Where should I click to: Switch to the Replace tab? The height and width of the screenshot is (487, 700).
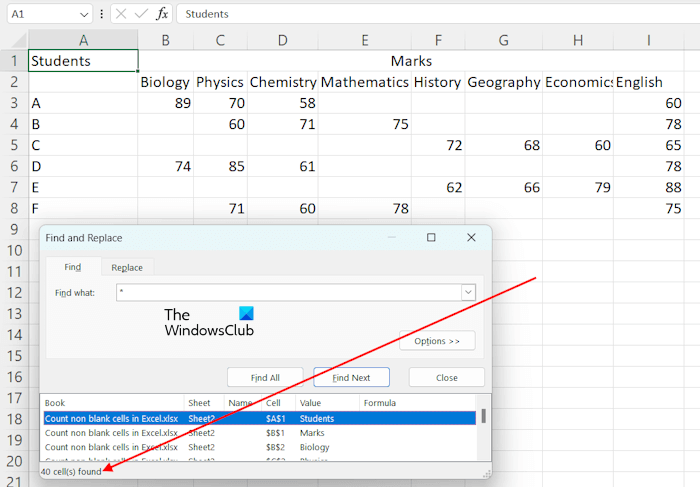(127, 267)
